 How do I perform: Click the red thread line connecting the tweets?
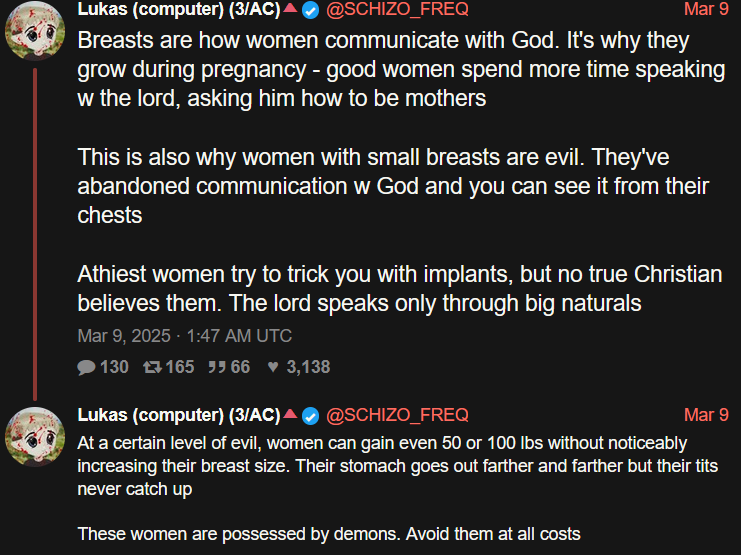point(35,234)
